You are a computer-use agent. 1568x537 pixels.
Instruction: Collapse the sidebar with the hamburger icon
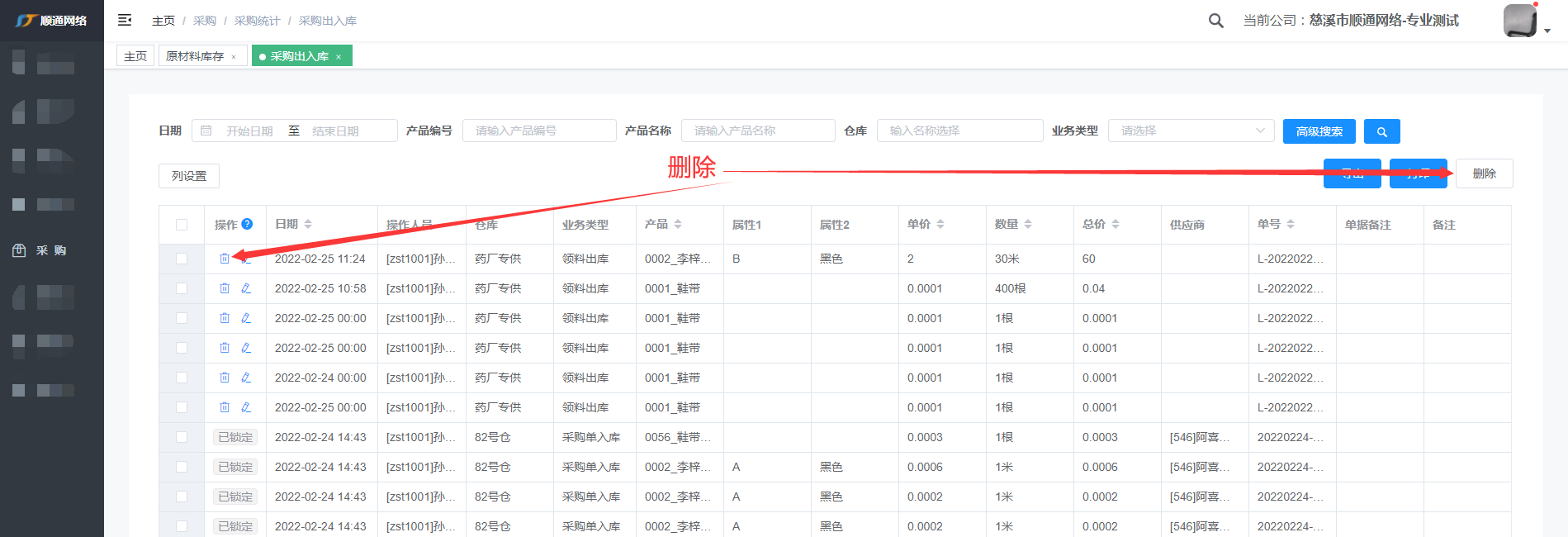(125, 20)
